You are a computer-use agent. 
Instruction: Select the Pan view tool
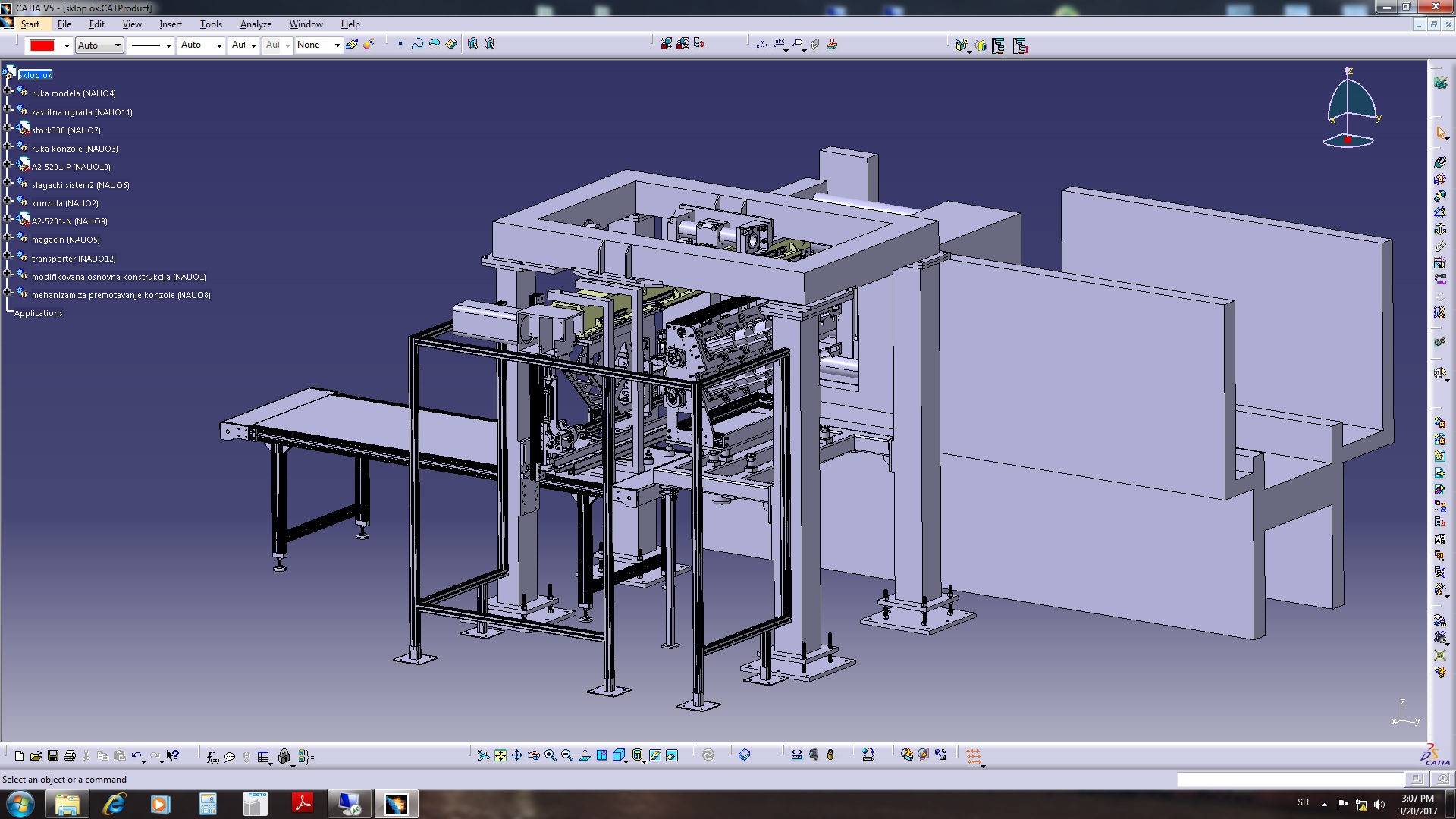coord(517,755)
